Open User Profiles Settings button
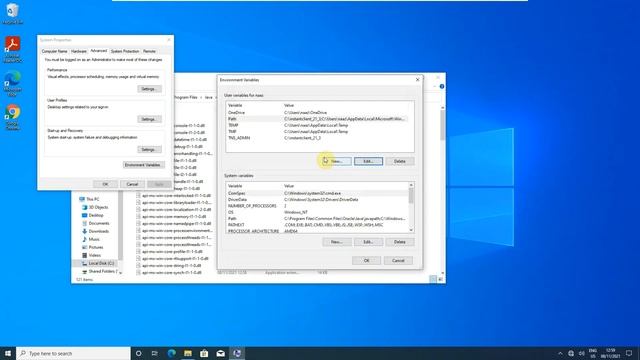 coord(149,119)
